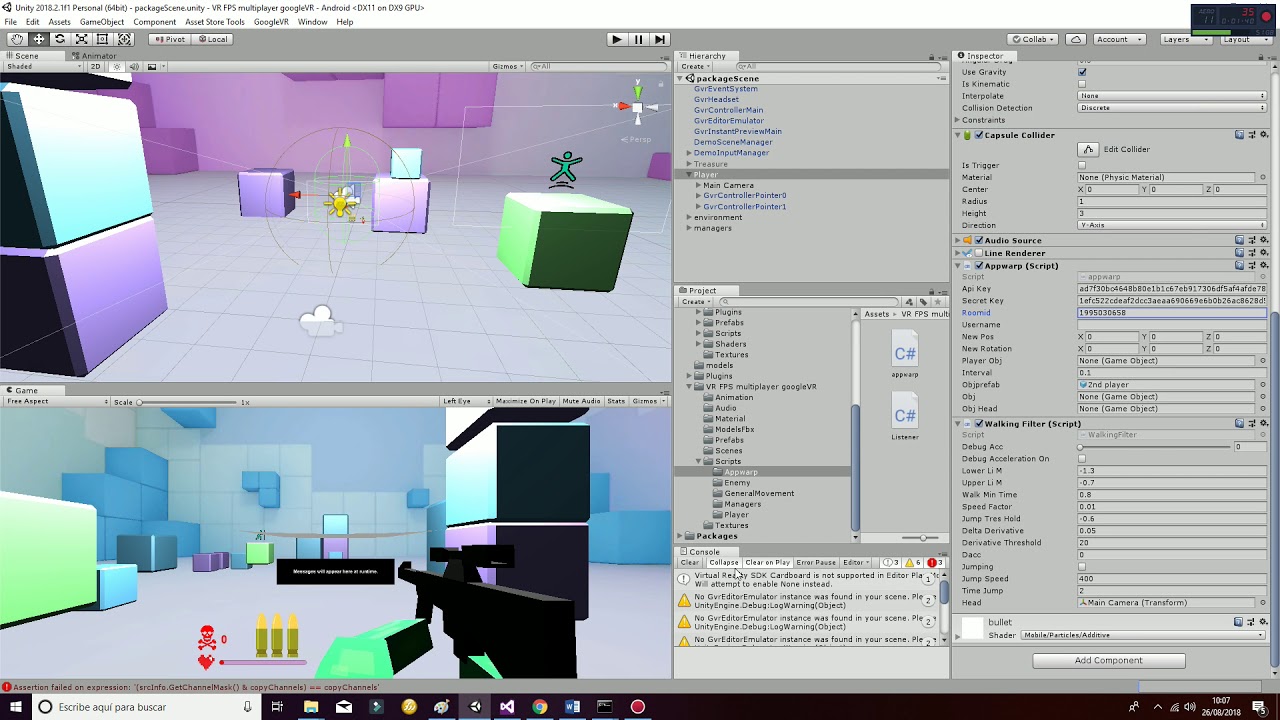The width and height of the screenshot is (1280, 720).
Task: Click the cloud services icon
Action: point(1076,39)
